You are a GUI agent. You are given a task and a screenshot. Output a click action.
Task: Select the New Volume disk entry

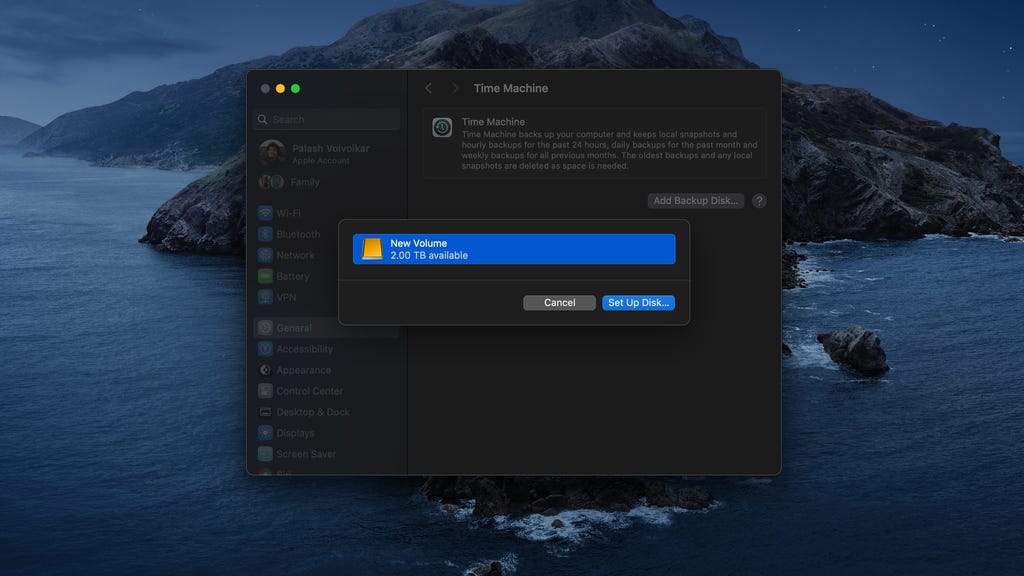pyautogui.click(x=514, y=249)
